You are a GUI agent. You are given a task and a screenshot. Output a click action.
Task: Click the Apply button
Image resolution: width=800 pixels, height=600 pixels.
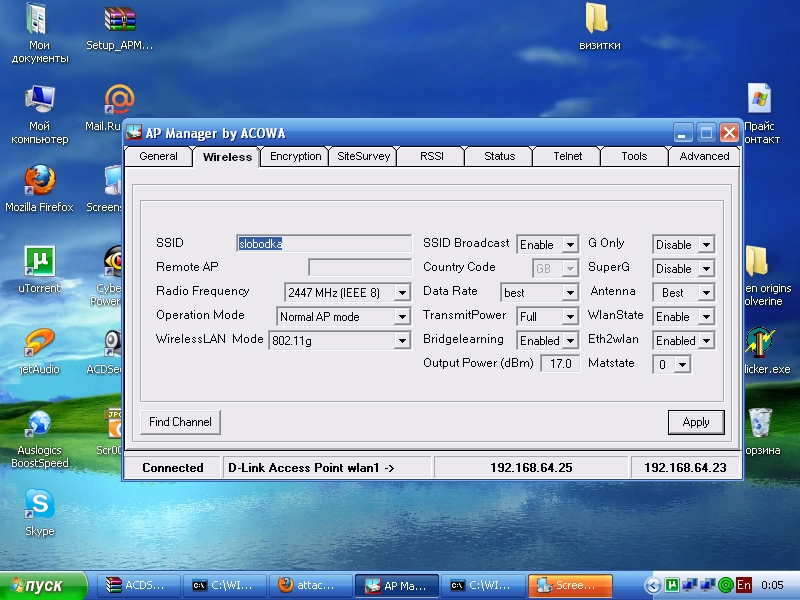(695, 422)
